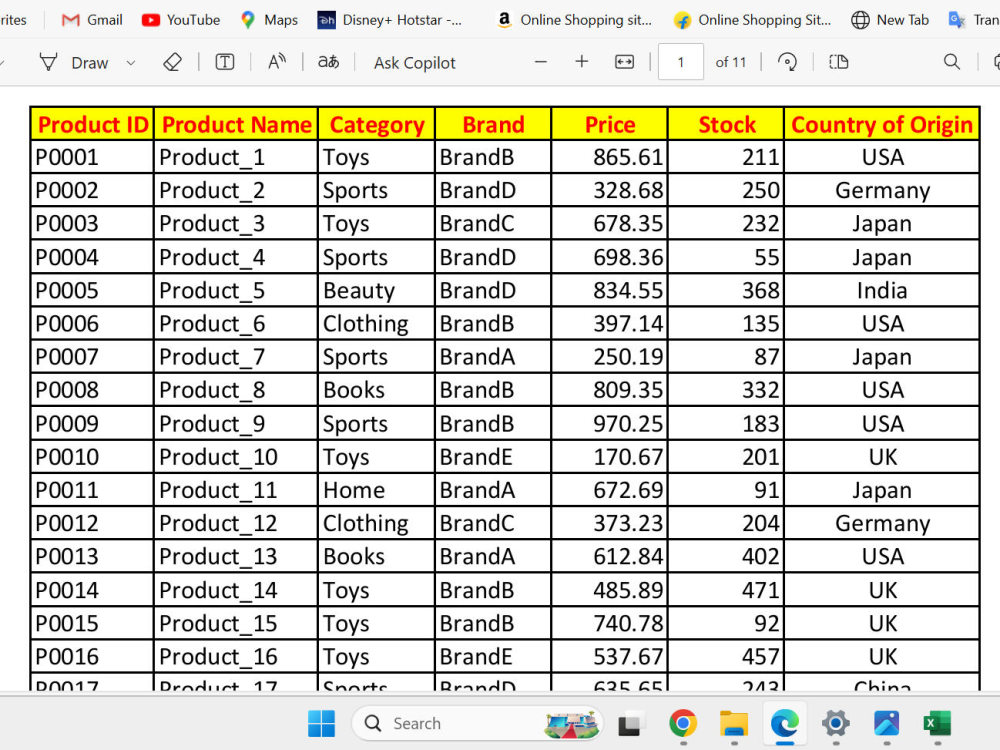This screenshot has height=750, width=1000.
Task: Open New Tab bookmark
Action: point(890,20)
